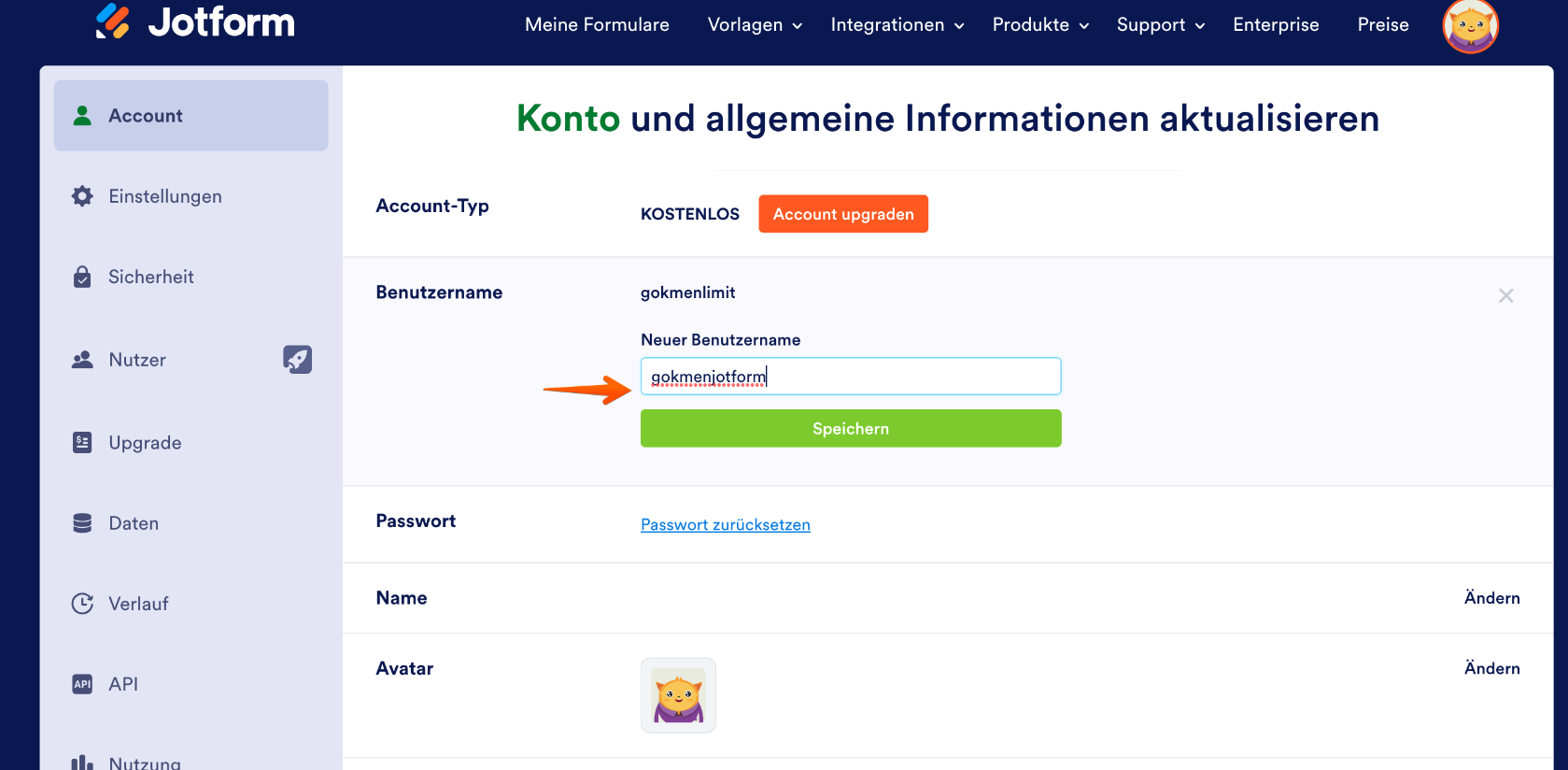
Task: Close the Benutzername edit section
Action: tap(1505, 295)
